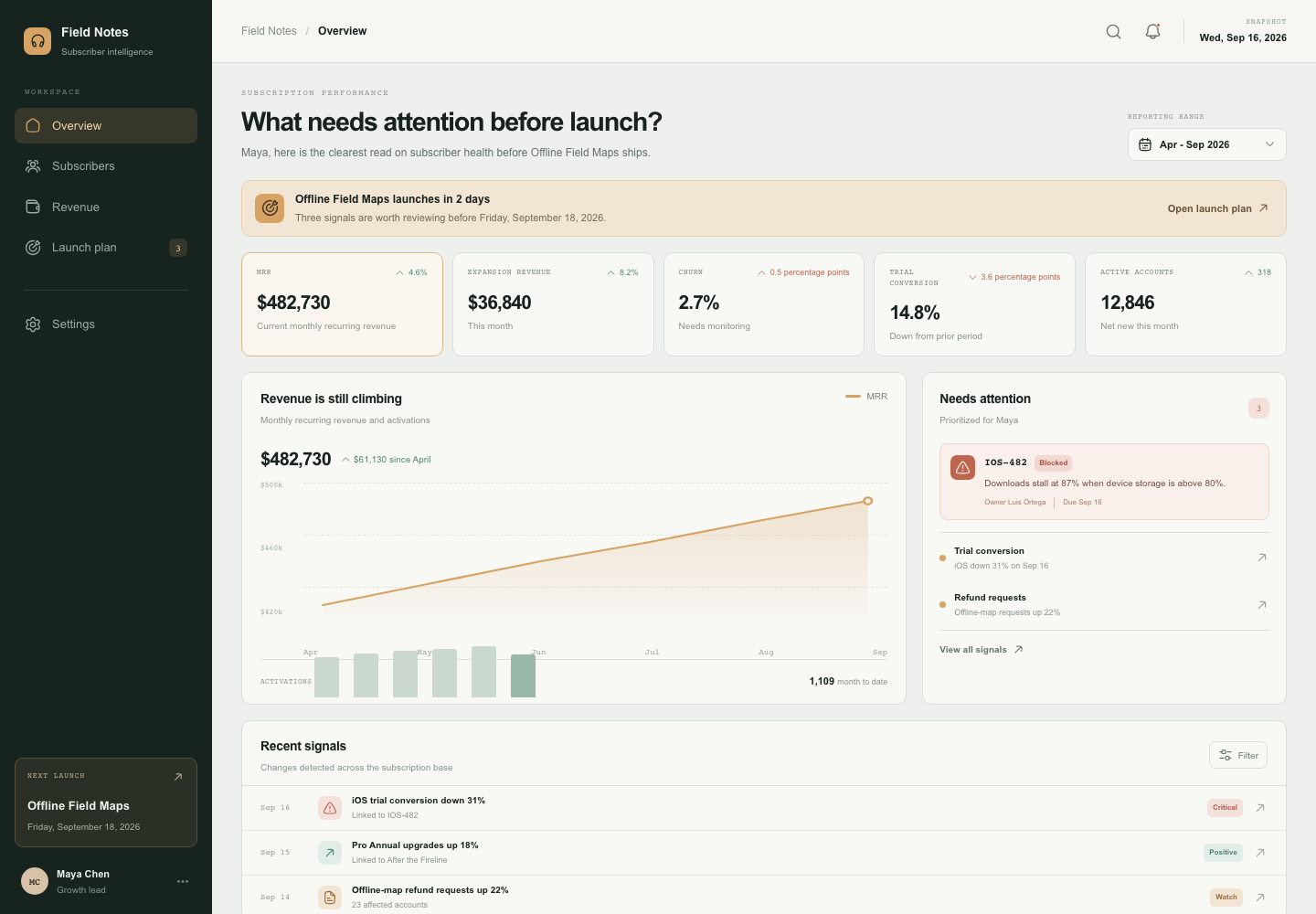This screenshot has height=914, width=1316.
Task: Click the Watch badge
Action: pos(1226,898)
